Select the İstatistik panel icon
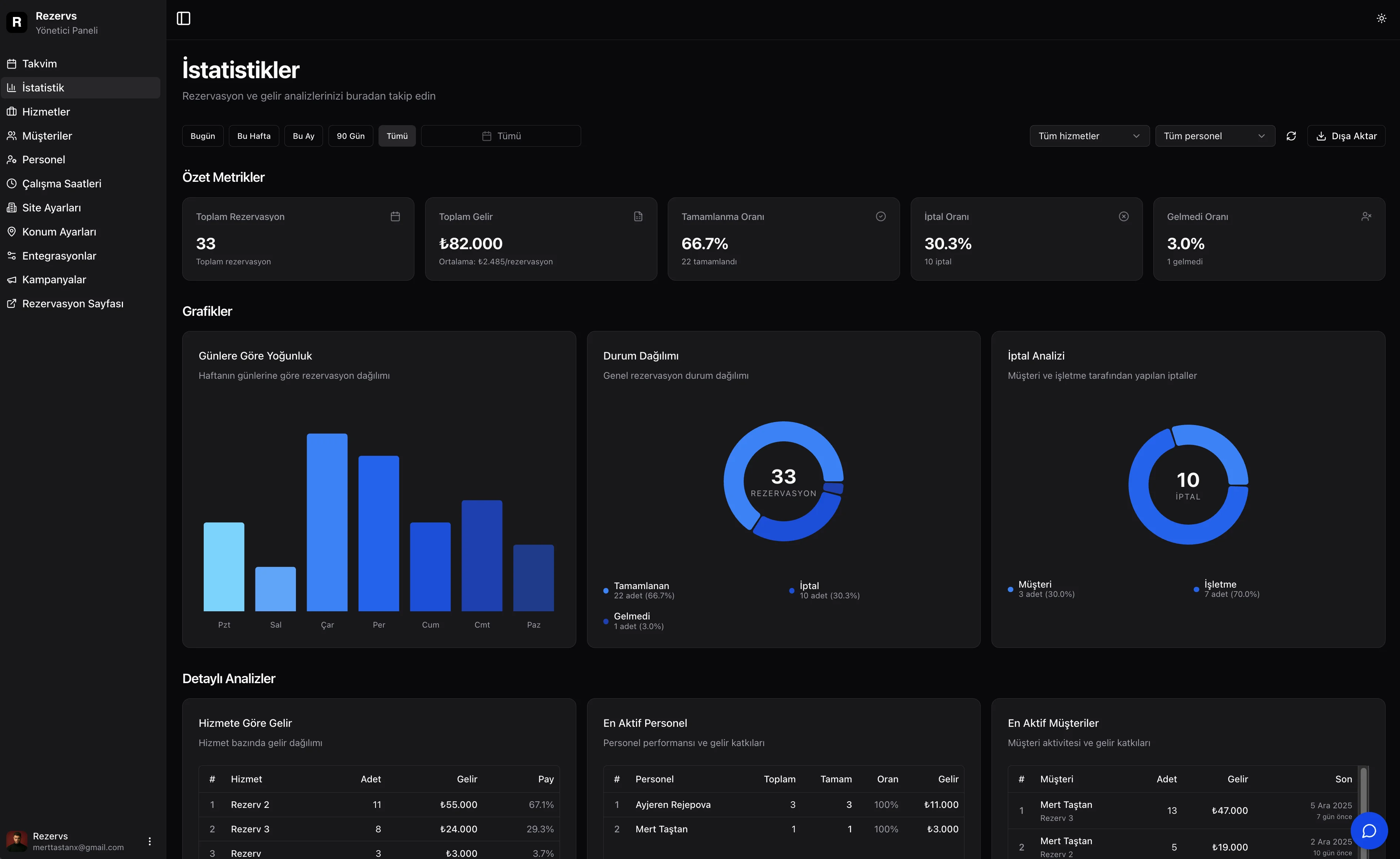Screen dimensions: 1400x859 pos(43,87)
